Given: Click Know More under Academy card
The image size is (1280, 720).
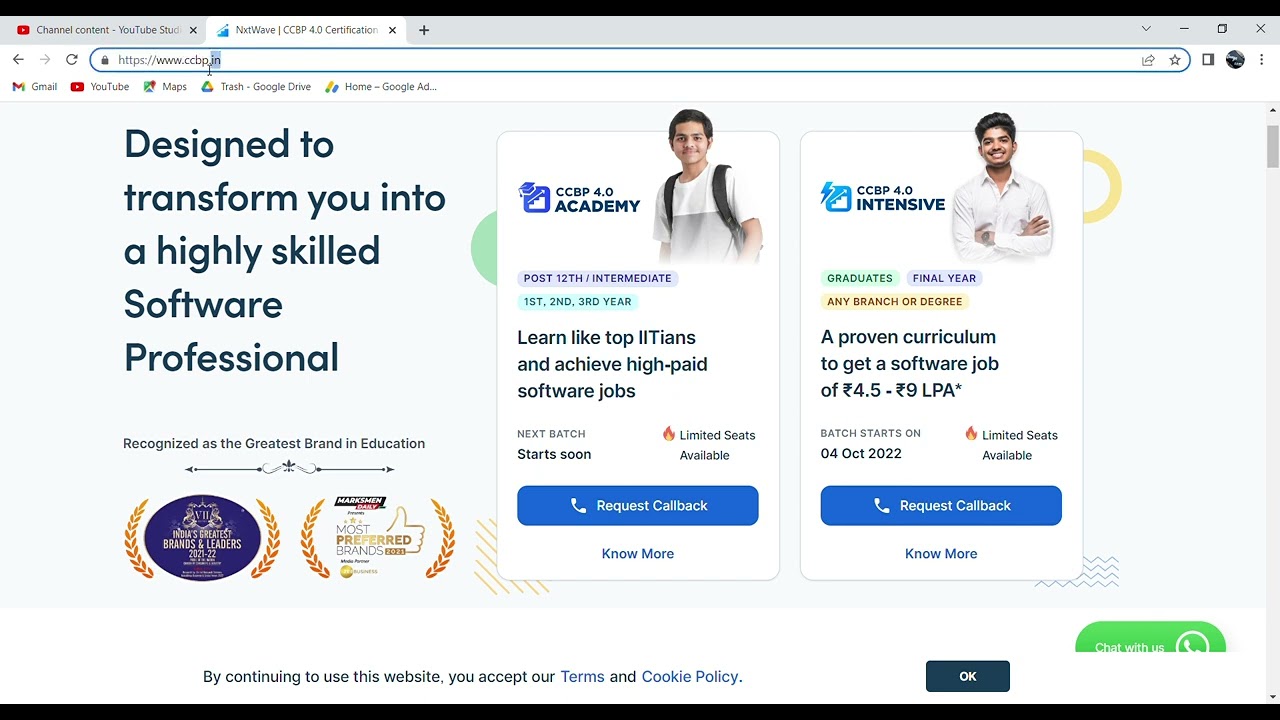Looking at the screenshot, I should point(638,554).
